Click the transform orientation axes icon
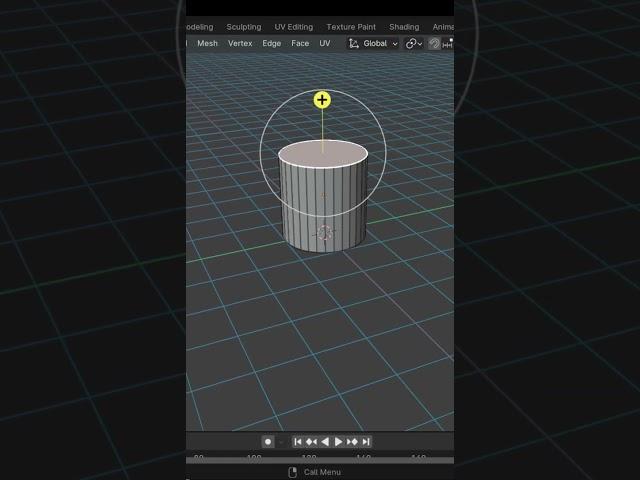Image resolution: width=640 pixels, height=480 pixels. (x=353, y=43)
